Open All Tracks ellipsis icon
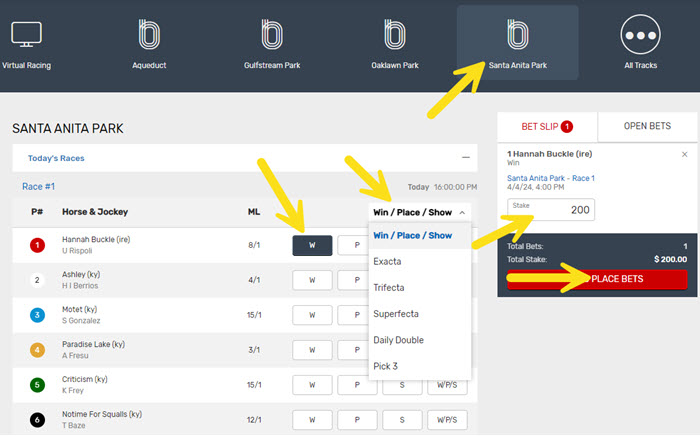700x436 pixels. [641, 35]
